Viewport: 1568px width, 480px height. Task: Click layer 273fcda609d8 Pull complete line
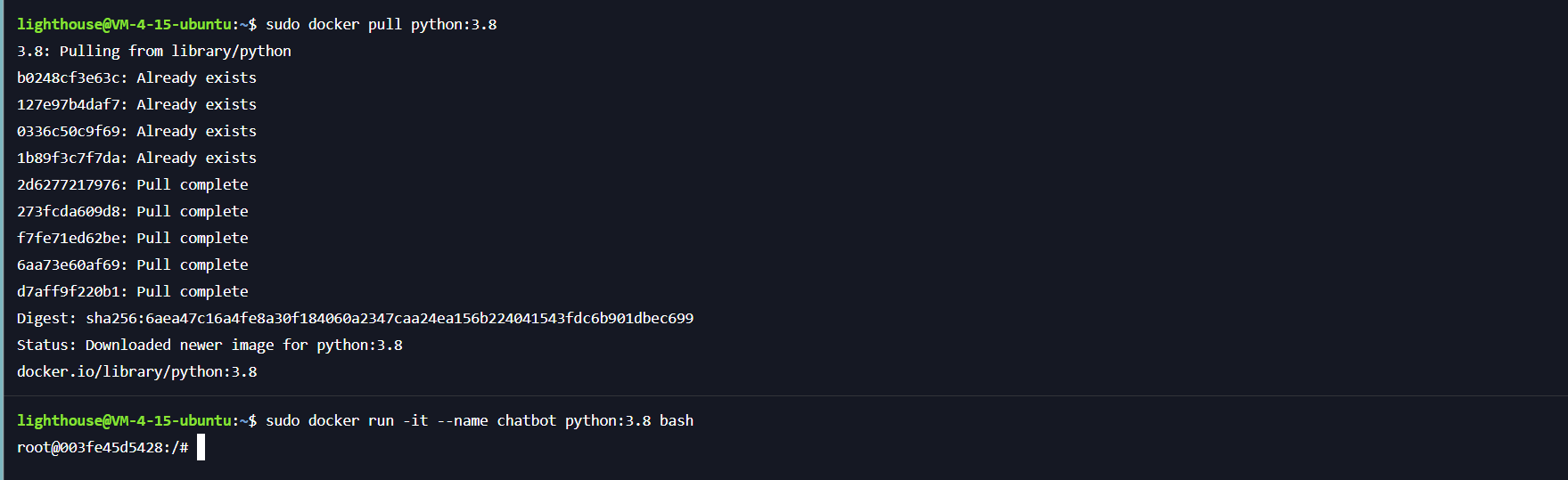tap(133, 212)
